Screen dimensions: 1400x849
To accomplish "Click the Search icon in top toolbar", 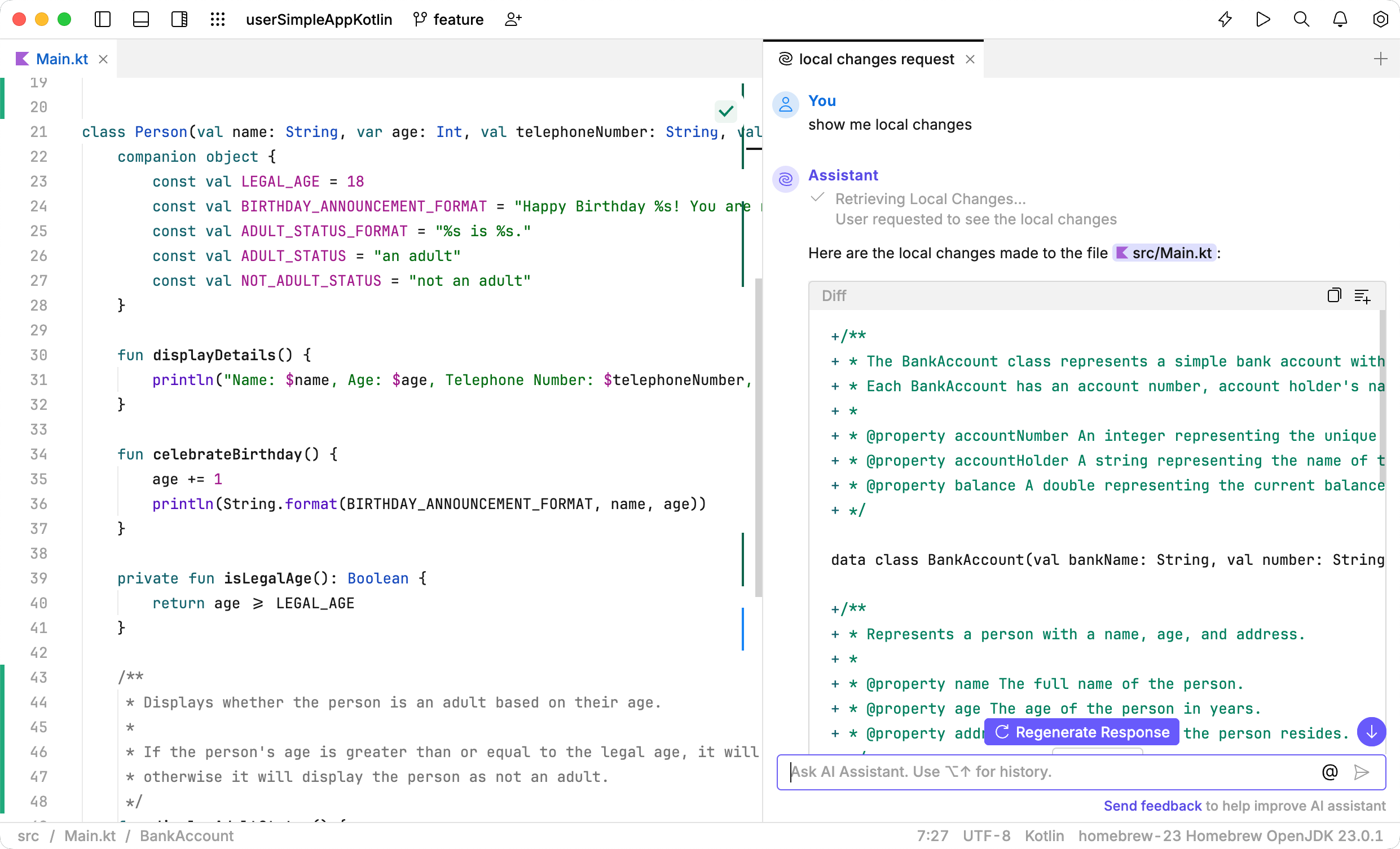I will (x=1302, y=19).
